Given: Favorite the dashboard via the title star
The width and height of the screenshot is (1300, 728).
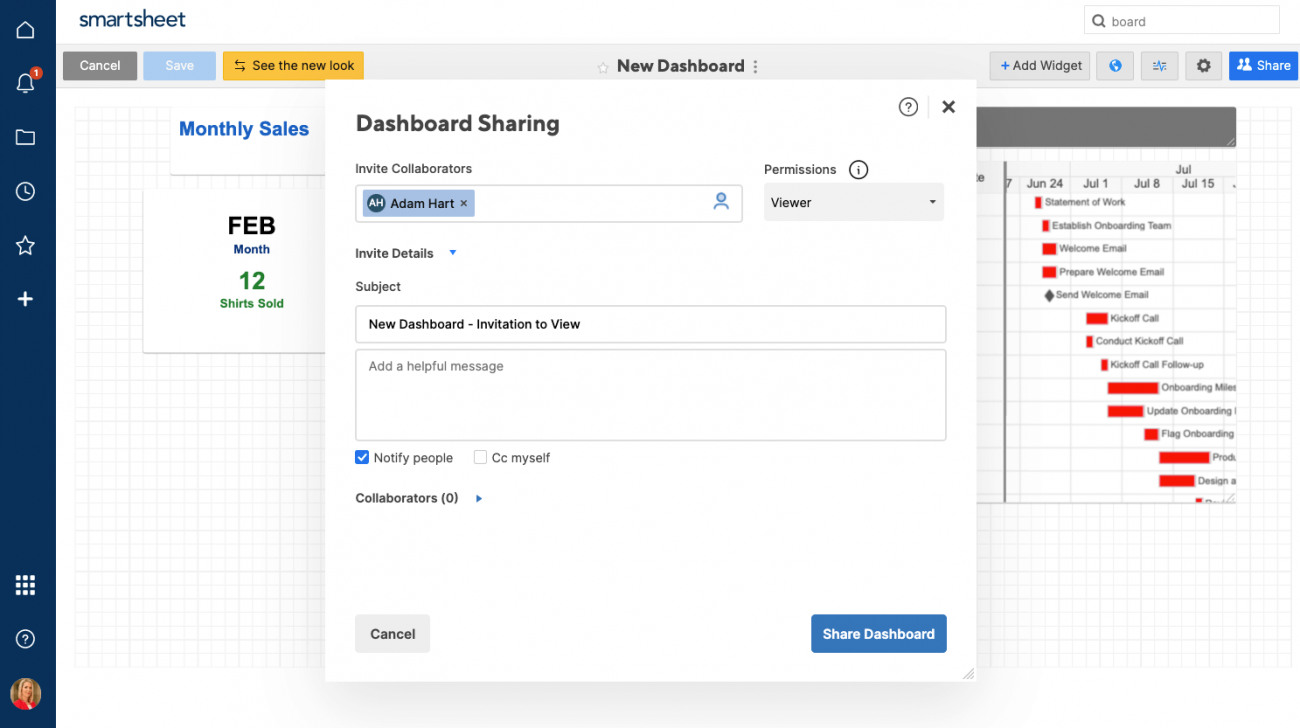Looking at the screenshot, I should (x=602, y=66).
